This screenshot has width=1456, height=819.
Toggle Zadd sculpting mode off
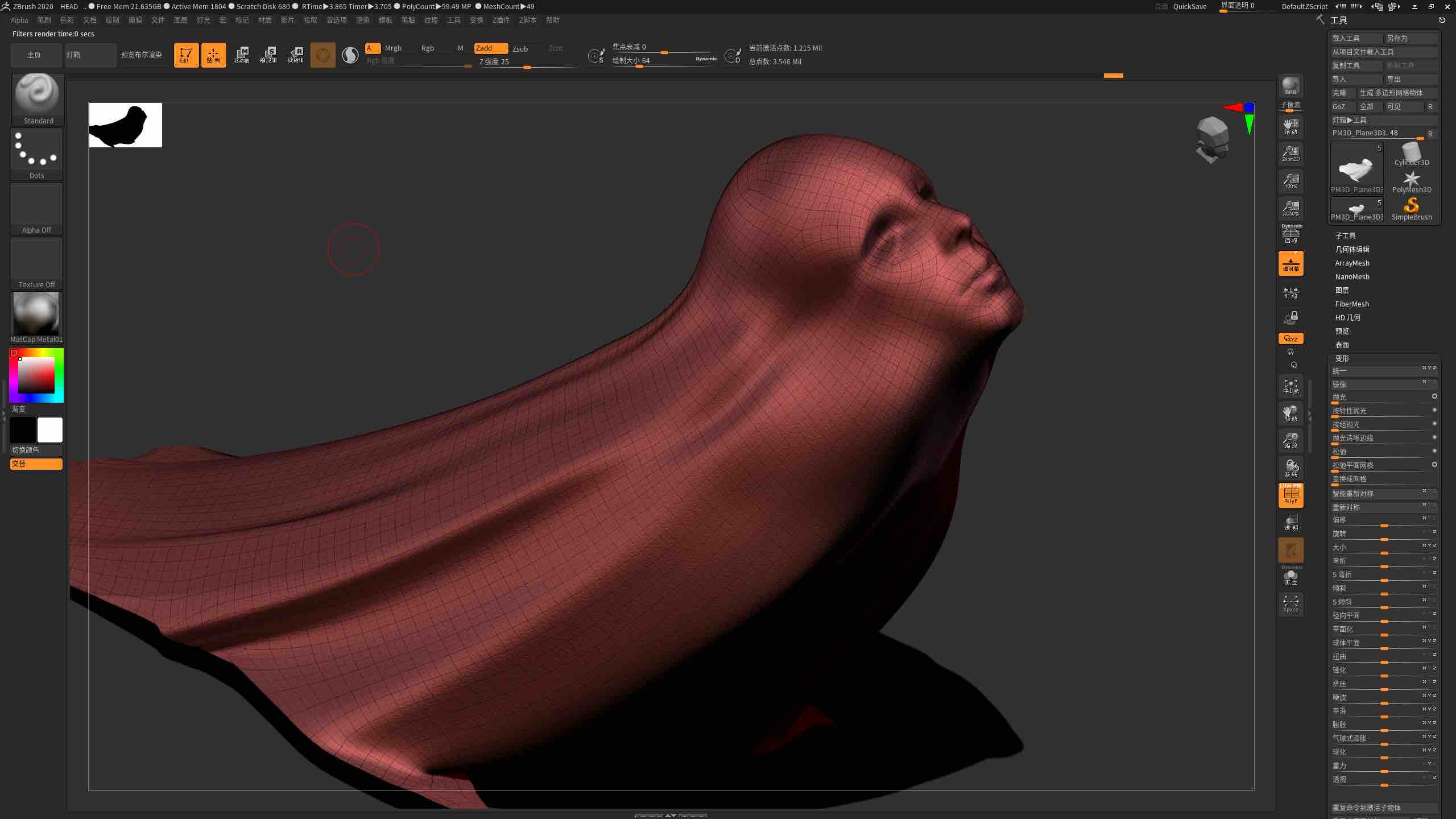pyautogui.click(x=490, y=48)
